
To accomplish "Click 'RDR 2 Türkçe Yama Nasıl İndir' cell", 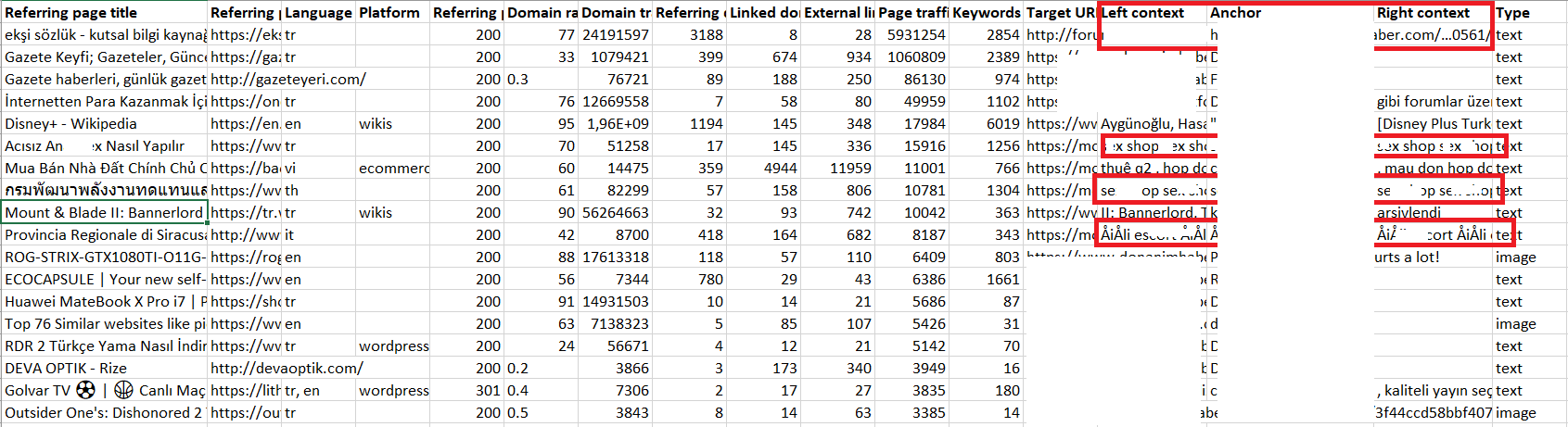I will click(104, 345).
